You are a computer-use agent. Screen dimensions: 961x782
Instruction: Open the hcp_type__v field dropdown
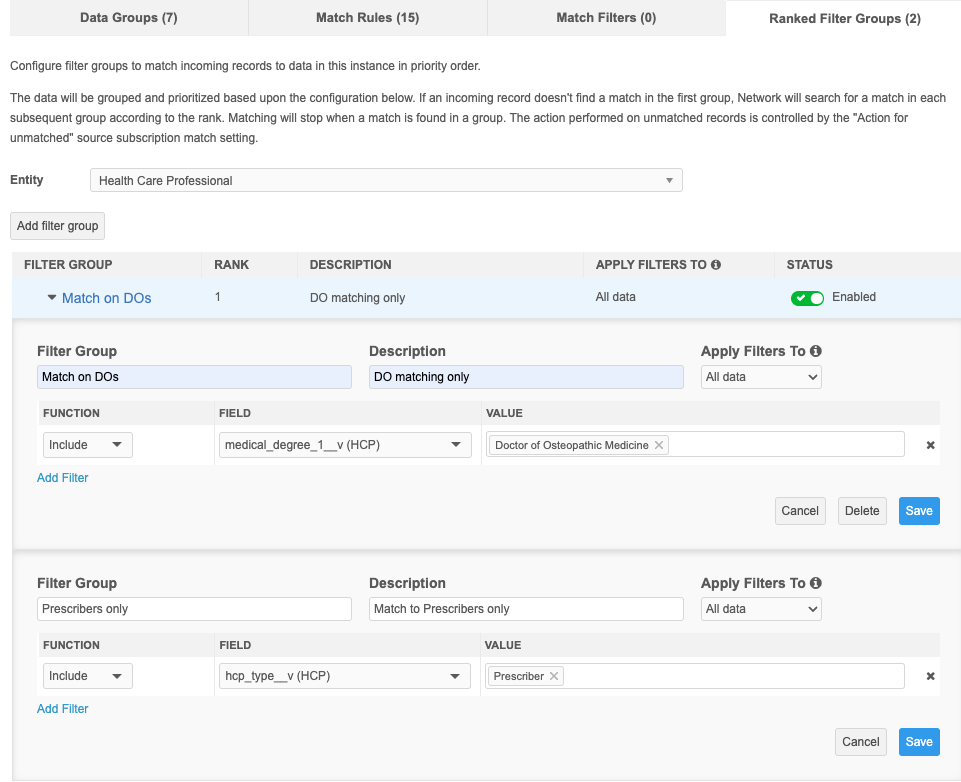coord(345,676)
